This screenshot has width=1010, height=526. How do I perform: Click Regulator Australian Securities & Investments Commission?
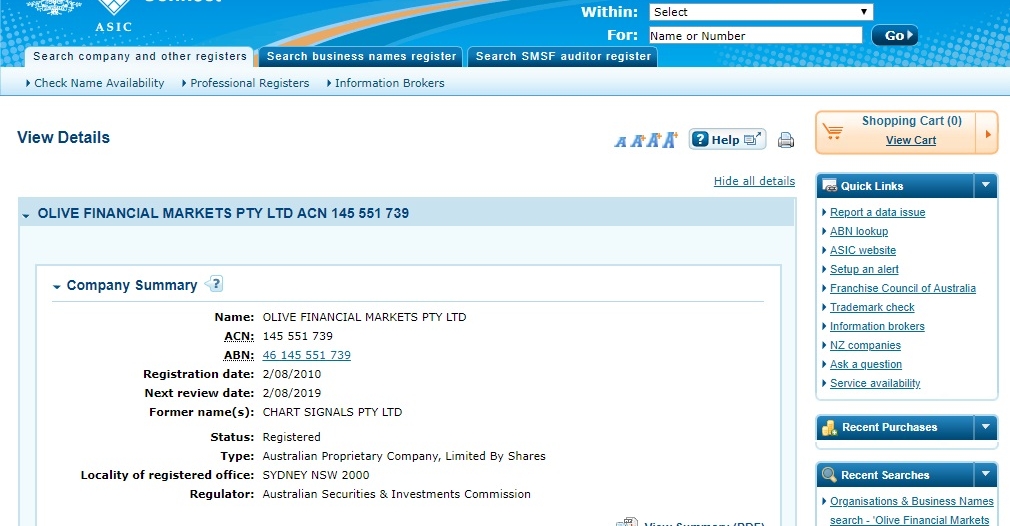point(397,494)
